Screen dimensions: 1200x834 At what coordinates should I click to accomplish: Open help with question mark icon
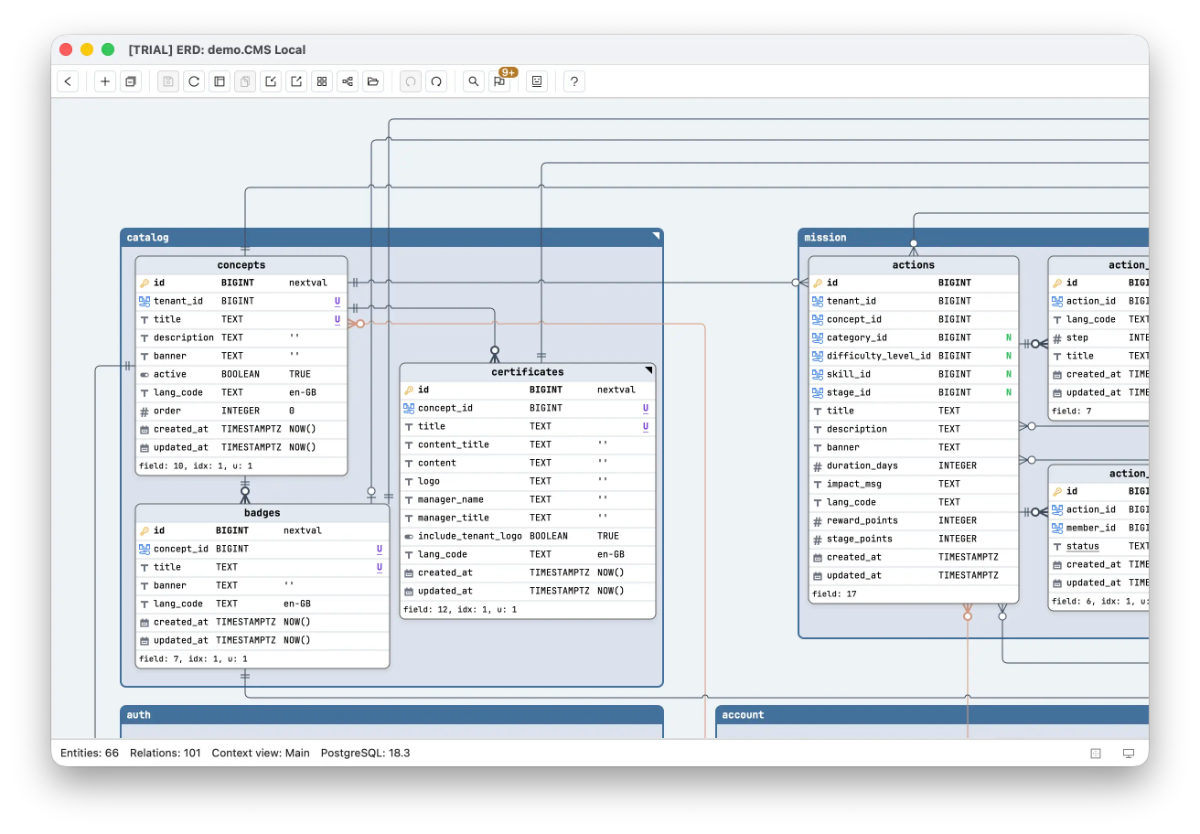tap(574, 82)
